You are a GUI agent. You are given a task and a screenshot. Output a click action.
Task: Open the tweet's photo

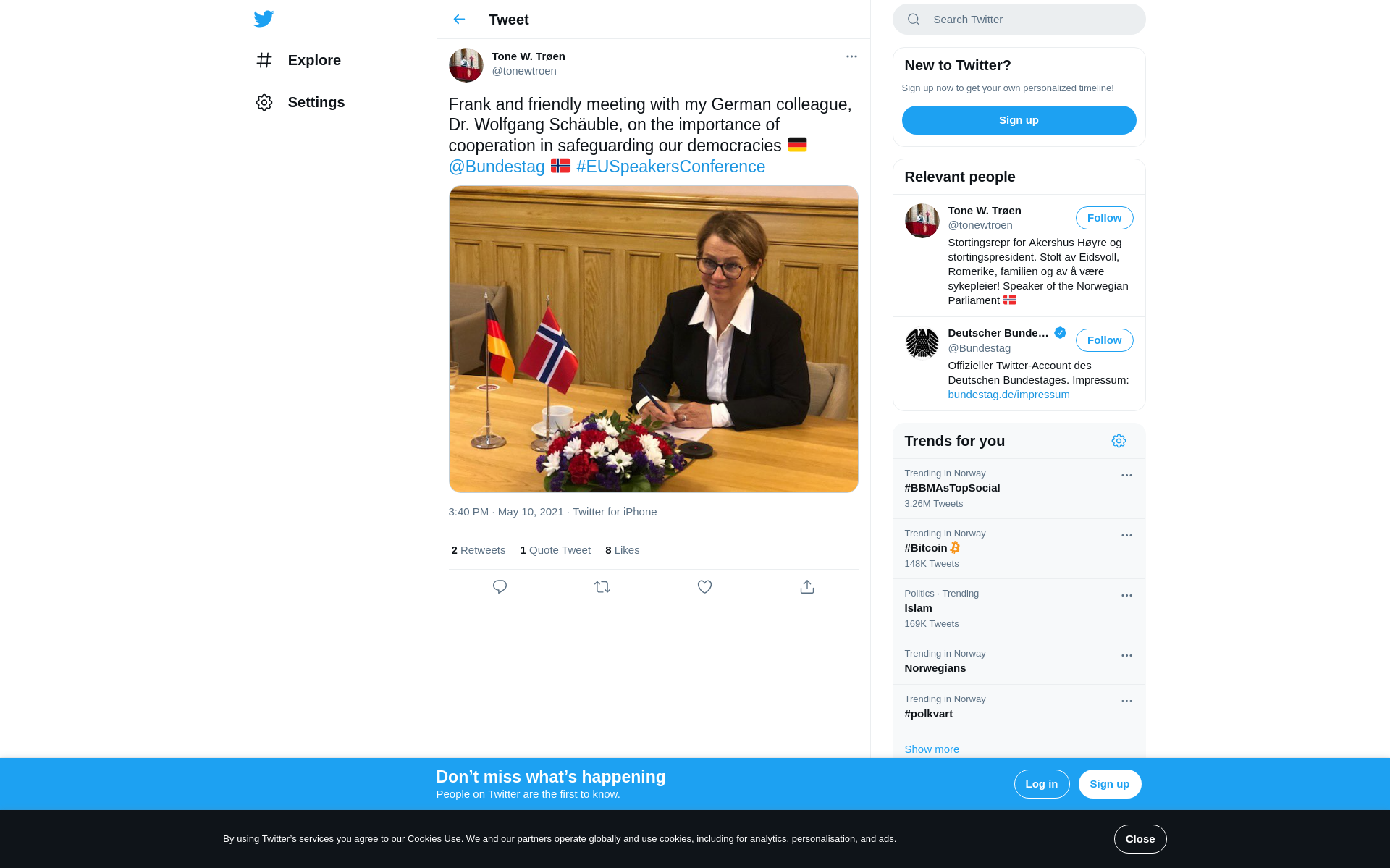pos(653,339)
